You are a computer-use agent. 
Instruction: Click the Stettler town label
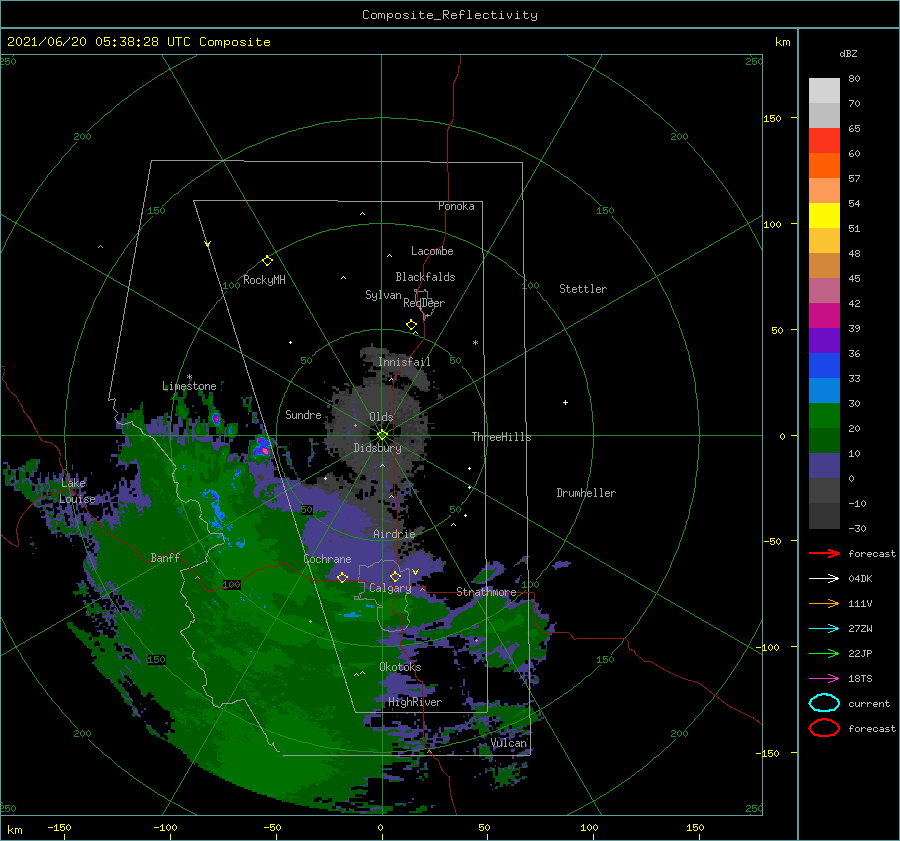click(583, 289)
